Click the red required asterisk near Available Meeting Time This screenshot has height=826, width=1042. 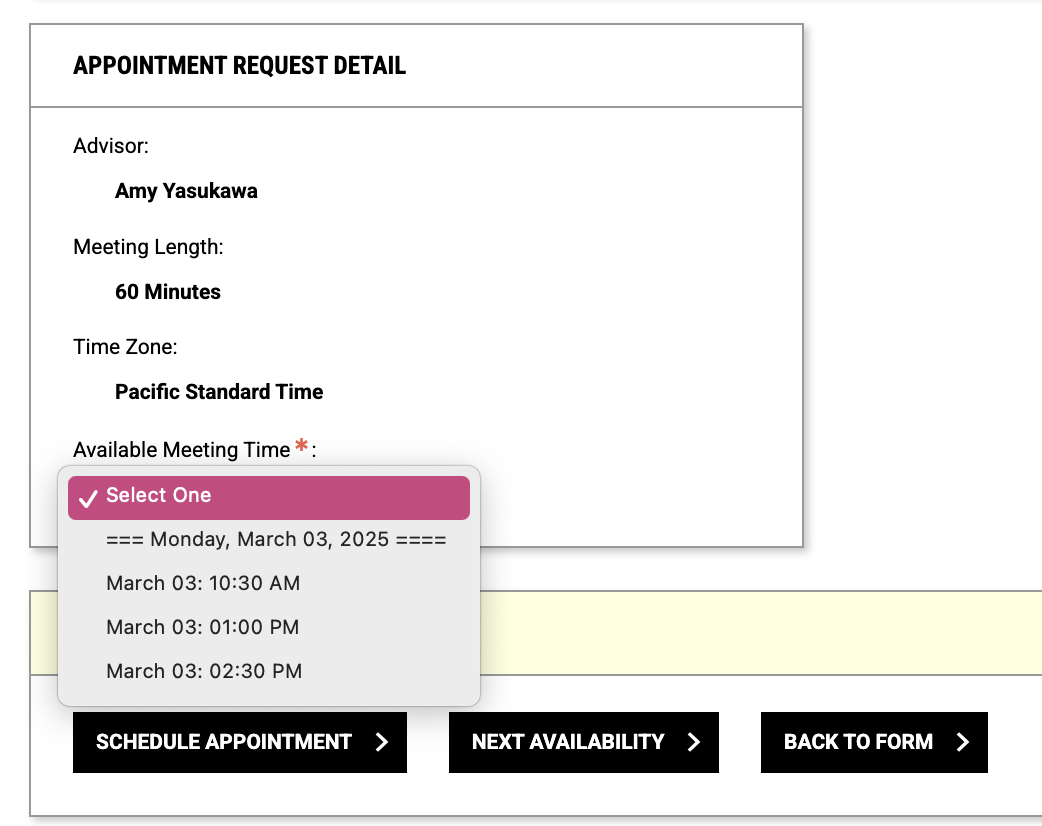[301, 449]
